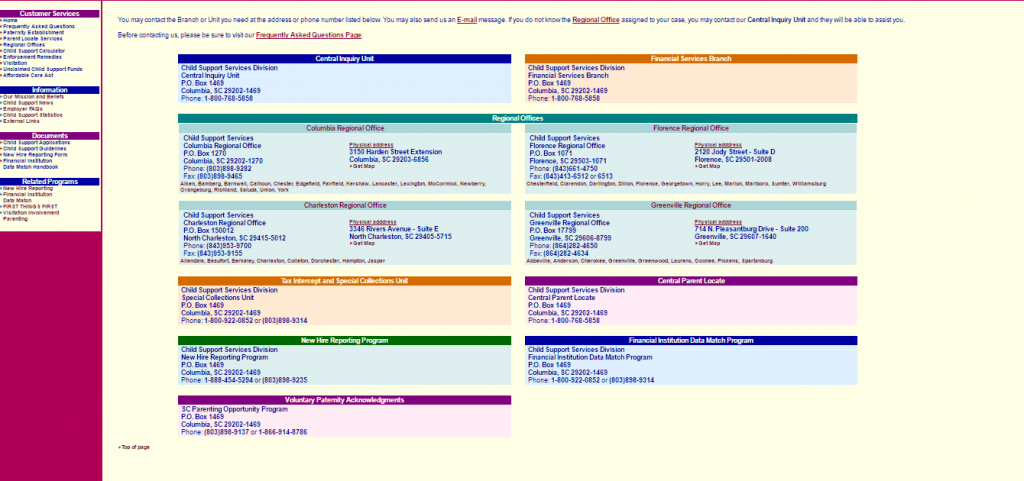
Task: Open Employer FAQs
Action: 22,109
